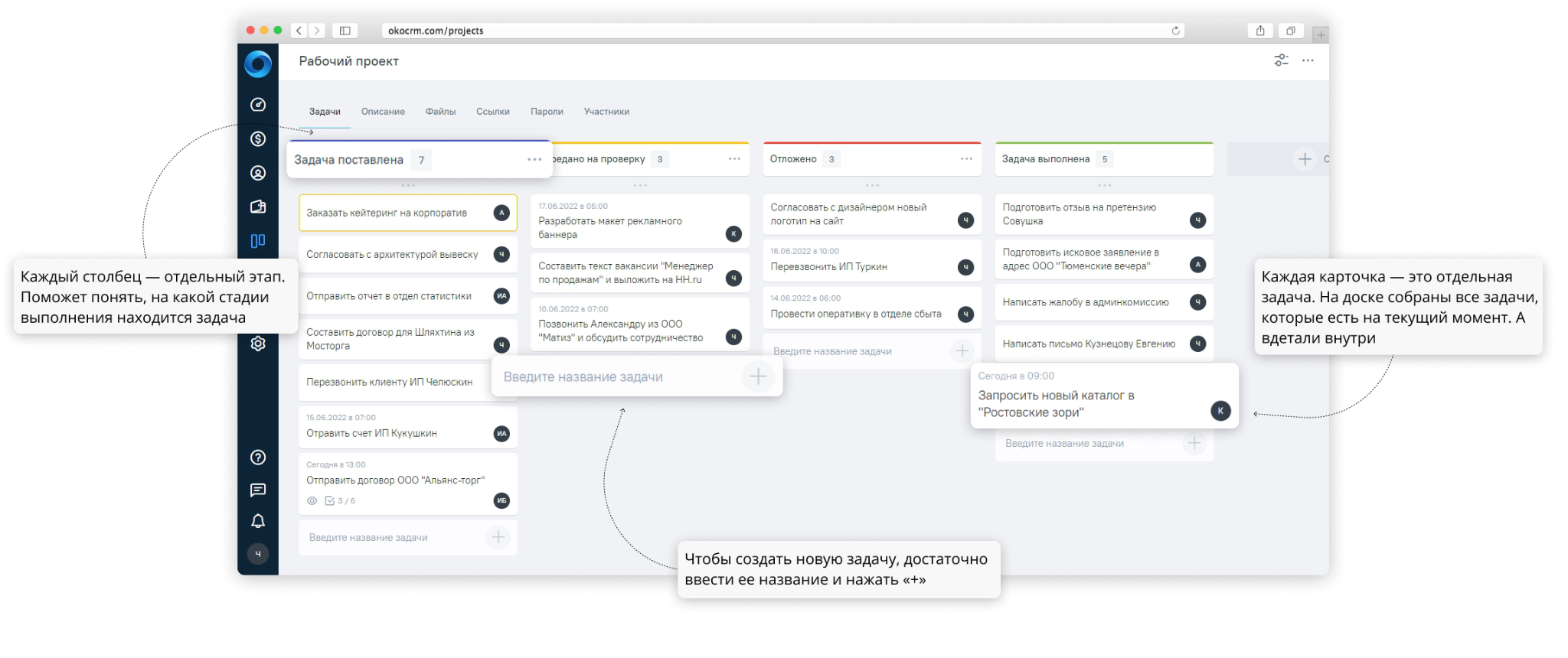Open card Написать жалобу в админкомиссию

pos(1104,302)
